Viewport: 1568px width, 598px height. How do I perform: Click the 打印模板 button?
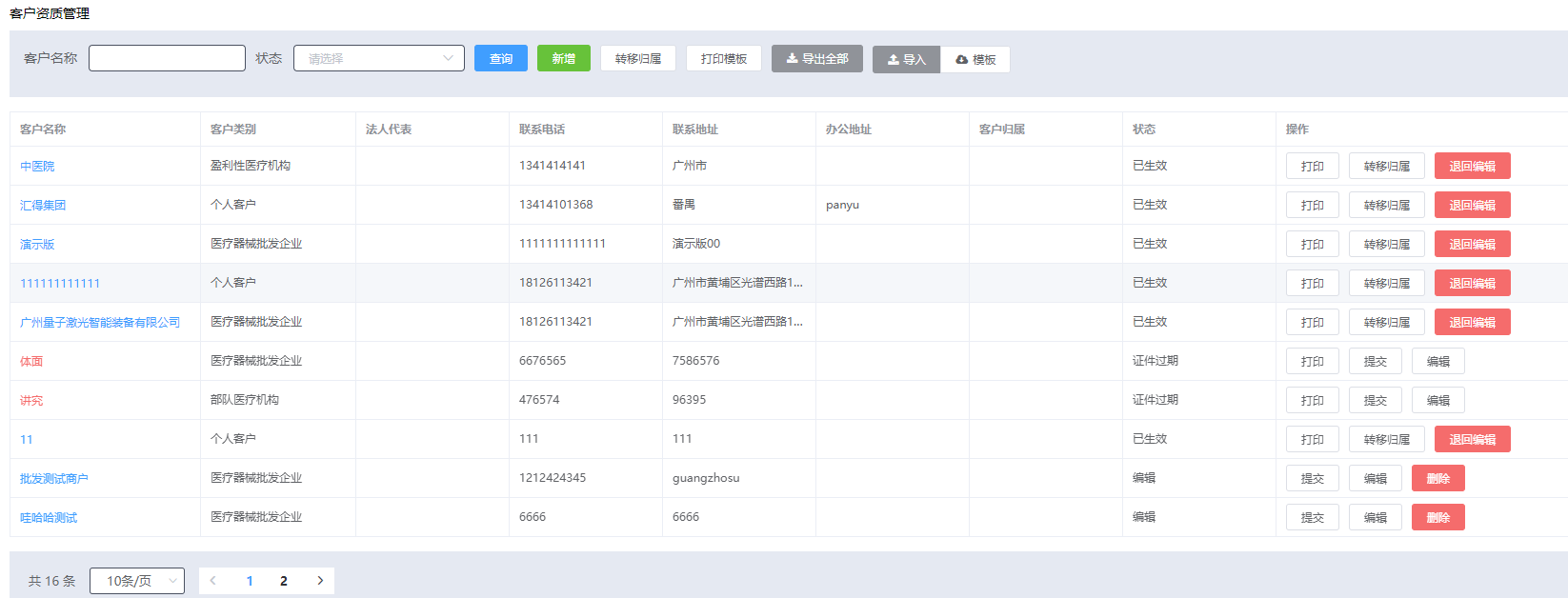tap(723, 59)
